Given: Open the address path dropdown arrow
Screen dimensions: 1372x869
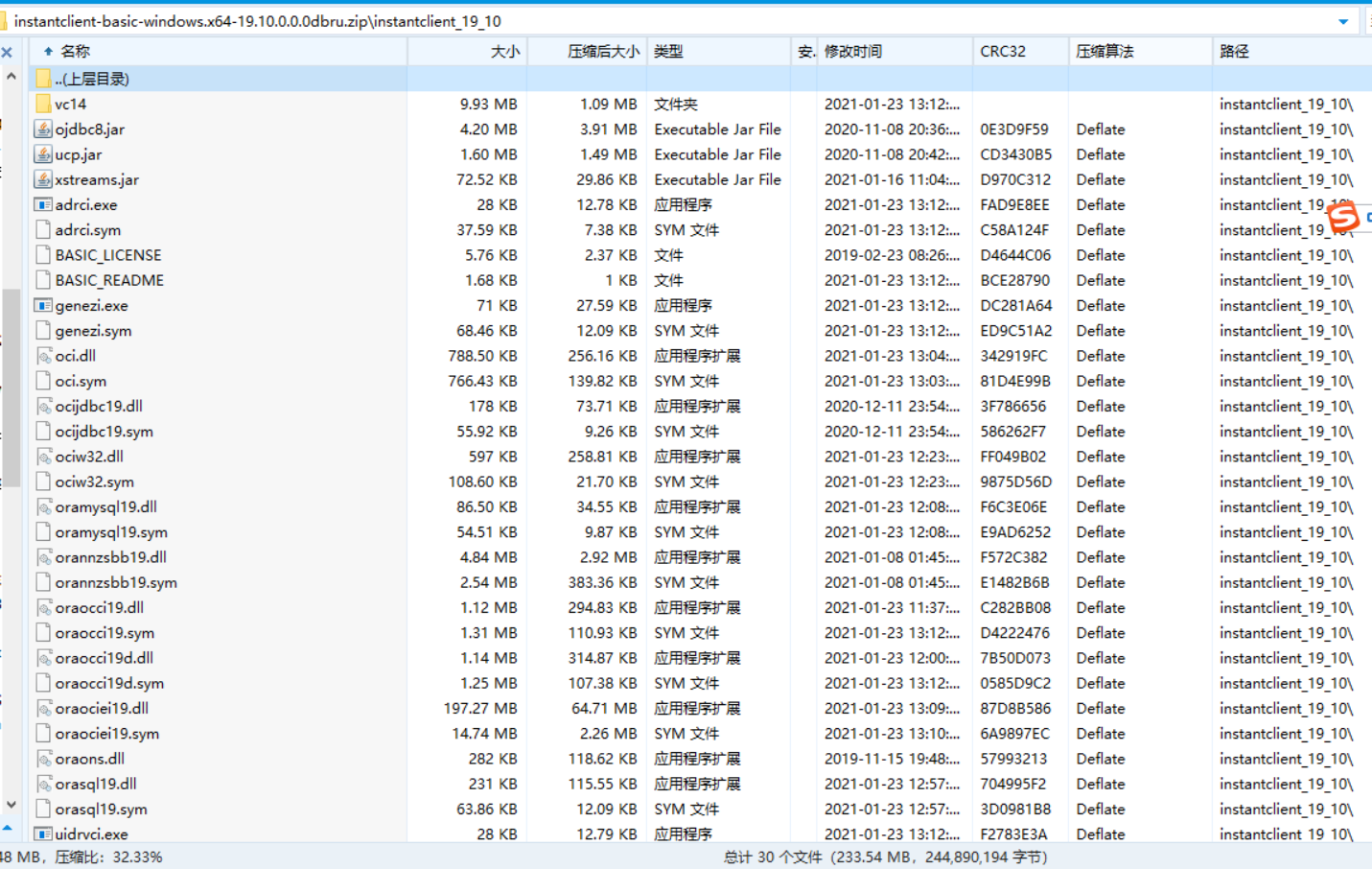Looking at the screenshot, I should (x=1343, y=21).
